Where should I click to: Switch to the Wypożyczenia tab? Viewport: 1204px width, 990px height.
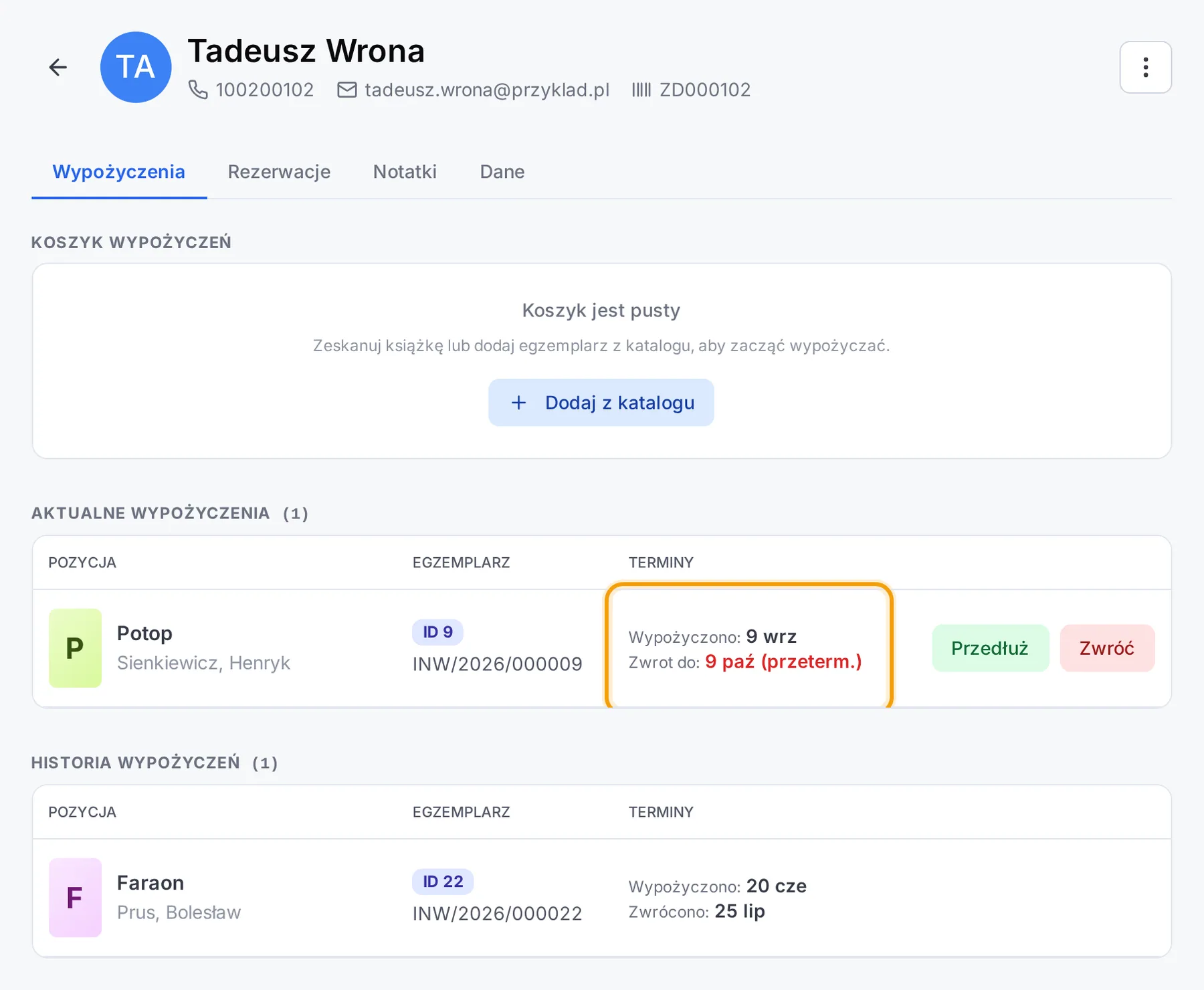click(x=119, y=172)
